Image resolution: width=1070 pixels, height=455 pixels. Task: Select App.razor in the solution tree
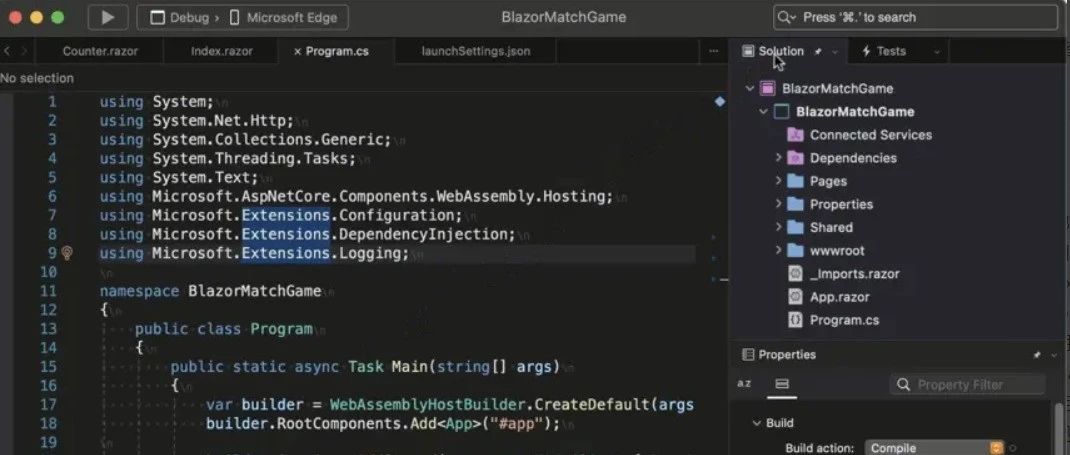[839, 297]
